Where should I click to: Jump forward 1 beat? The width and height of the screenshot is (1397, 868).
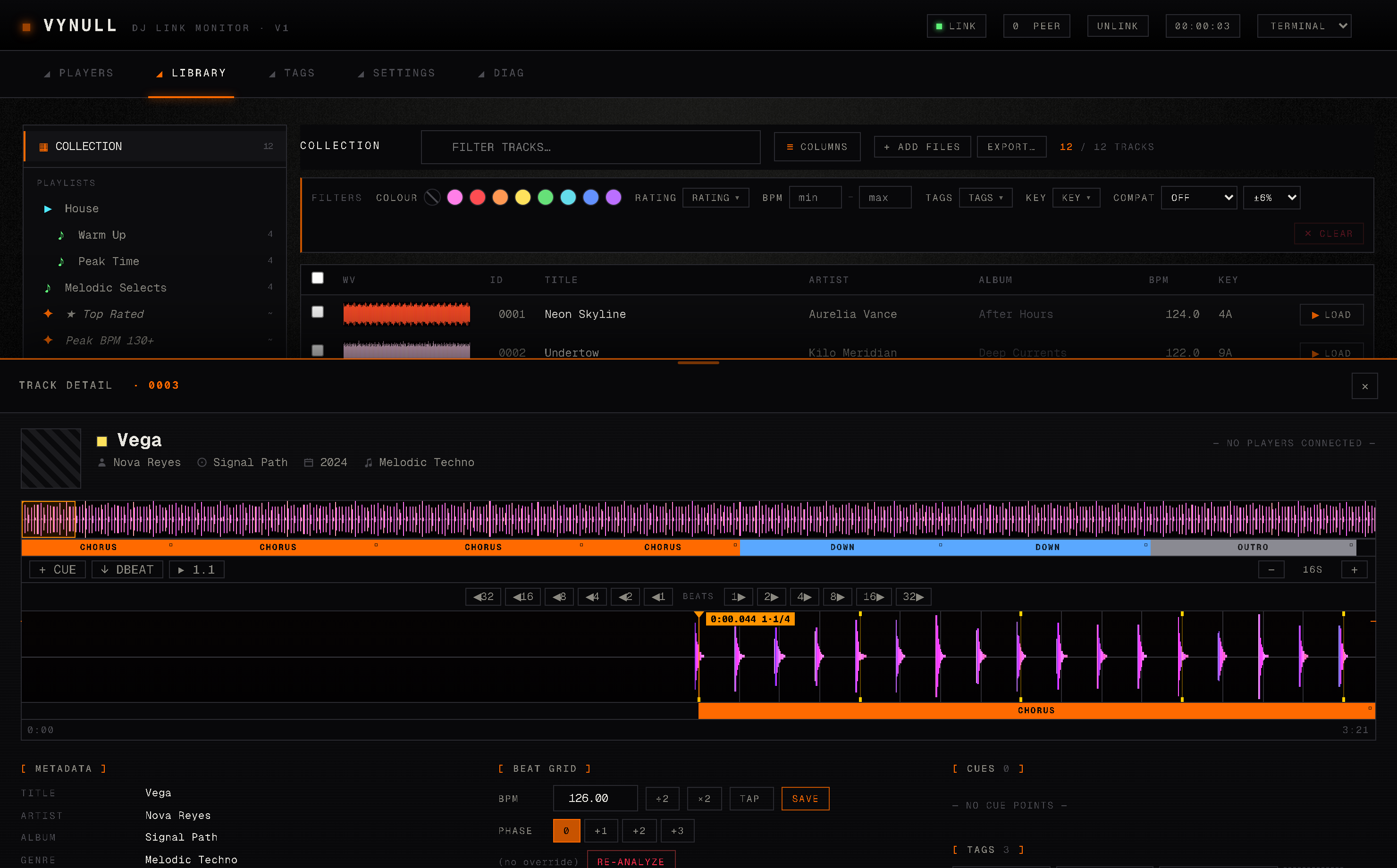click(x=739, y=596)
